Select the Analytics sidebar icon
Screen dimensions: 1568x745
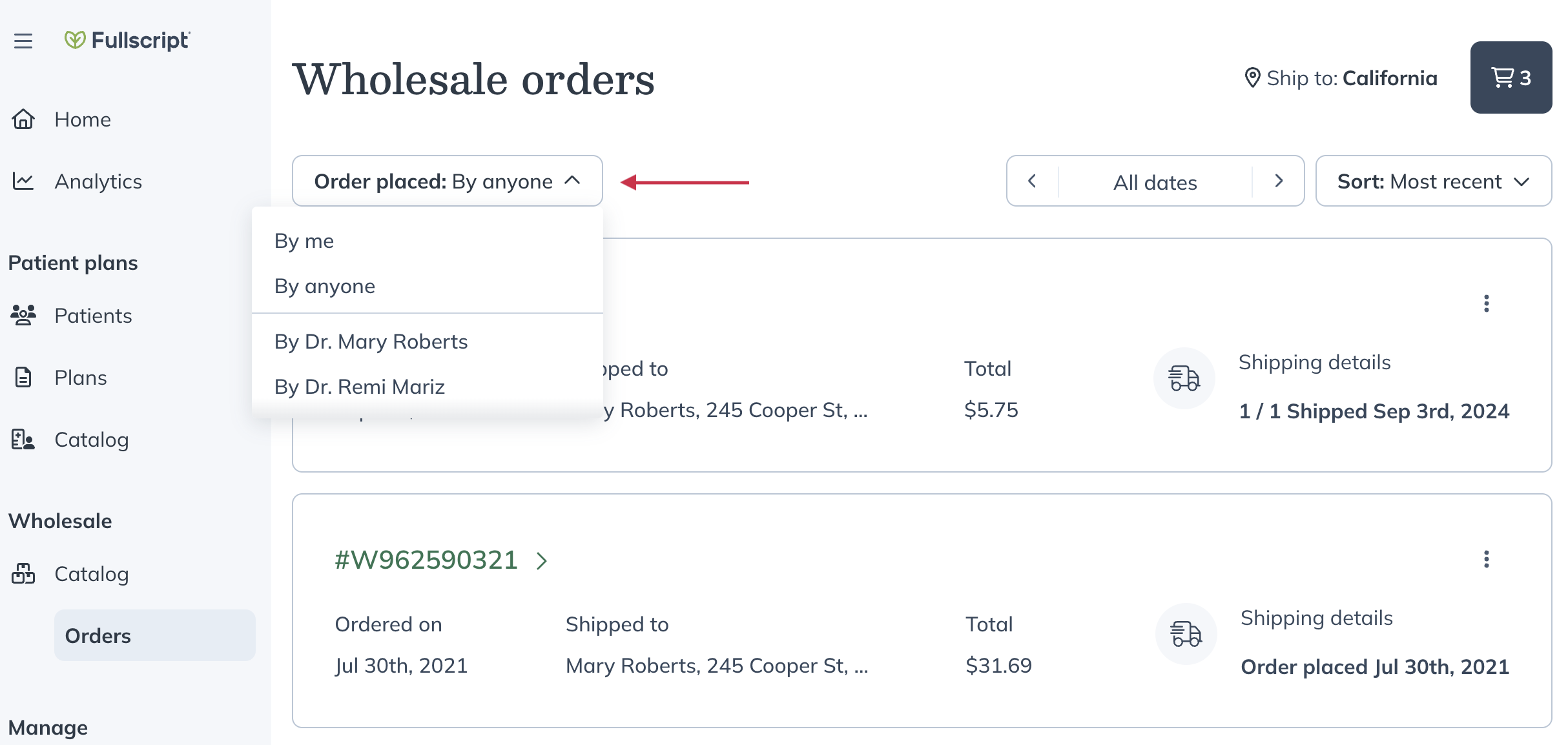click(x=24, y=181)
